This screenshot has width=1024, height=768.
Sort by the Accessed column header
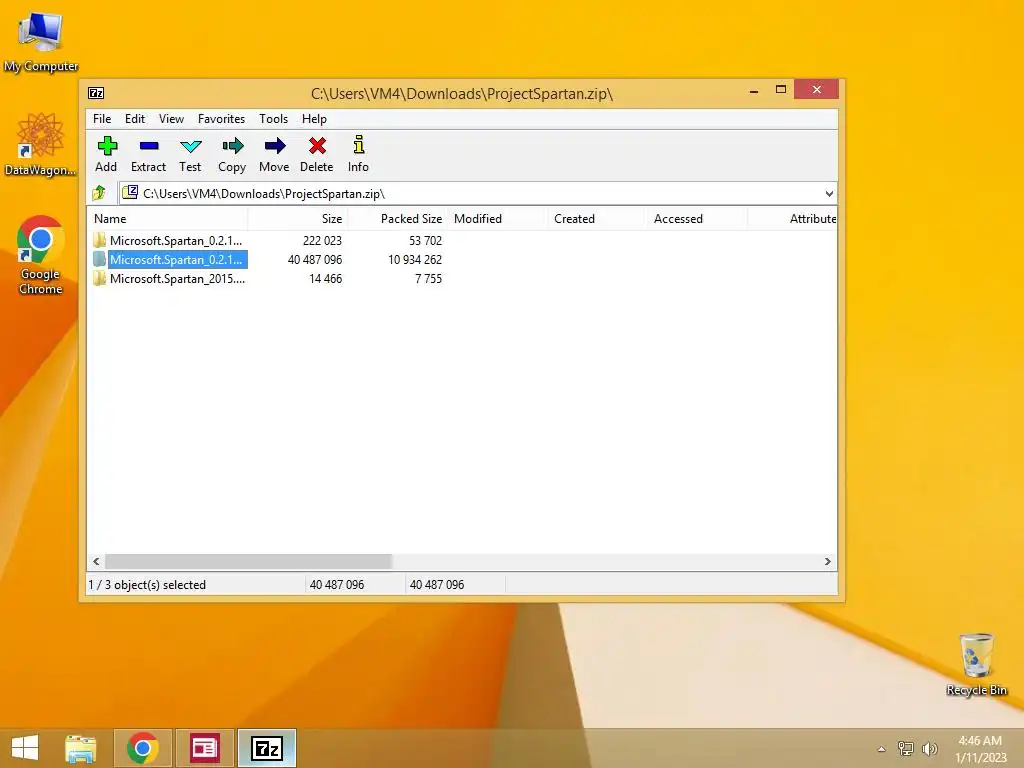pos(697,219)
